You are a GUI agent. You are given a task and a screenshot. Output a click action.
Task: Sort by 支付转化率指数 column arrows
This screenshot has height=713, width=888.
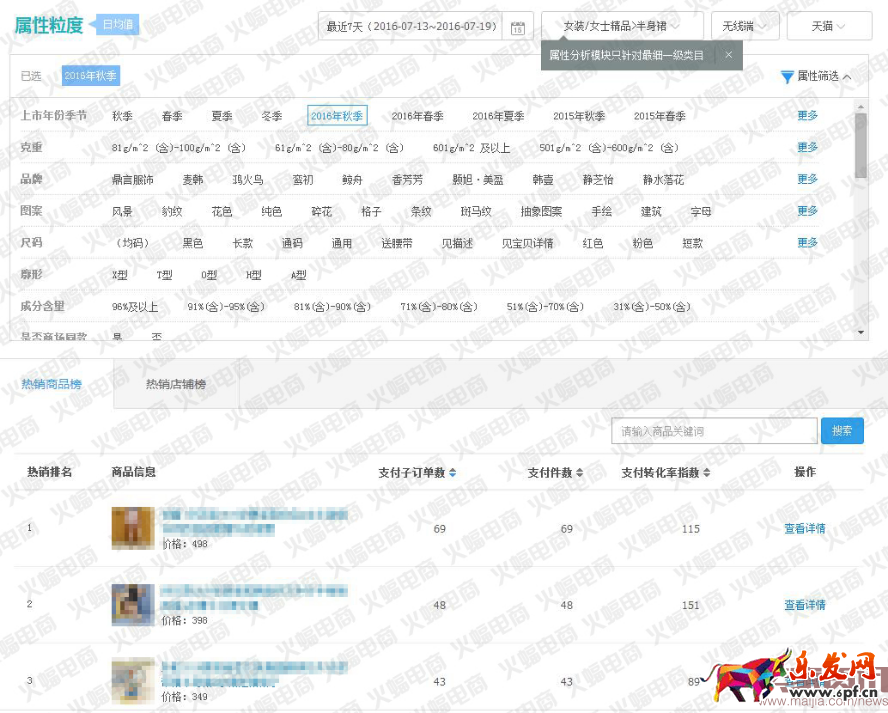pyautogui.click(x=706, y=472)
